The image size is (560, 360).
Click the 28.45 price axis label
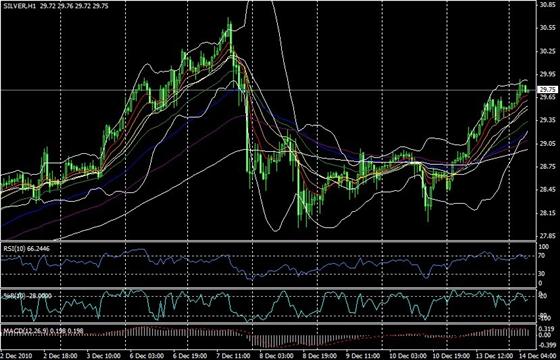pyautogui.click(x=547, y=190)
